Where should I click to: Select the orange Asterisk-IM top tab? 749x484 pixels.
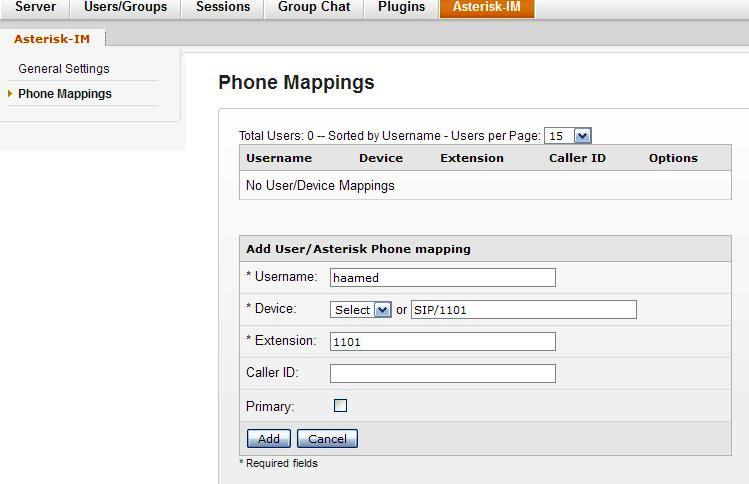487,7
